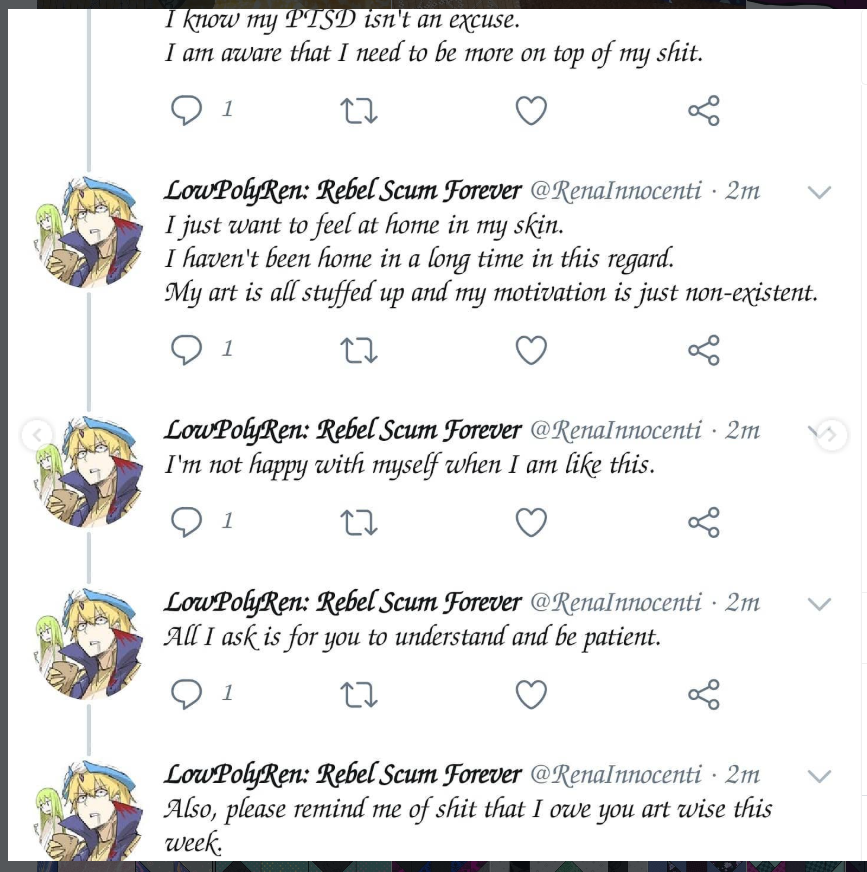Reply to 'I'm not happy with myself' tweet
The image size is (867, 872).
pyautogui.click(x=187, y=522)
